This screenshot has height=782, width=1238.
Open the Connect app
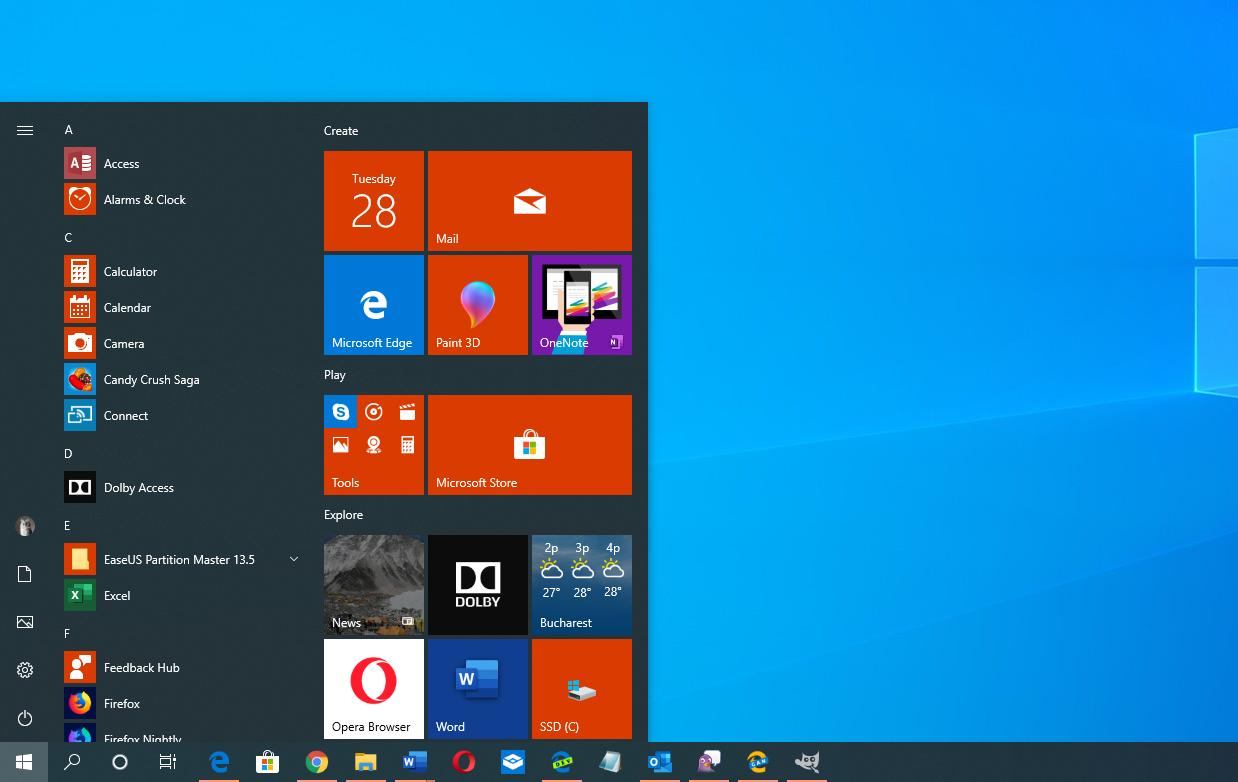[x=180, y=416]
